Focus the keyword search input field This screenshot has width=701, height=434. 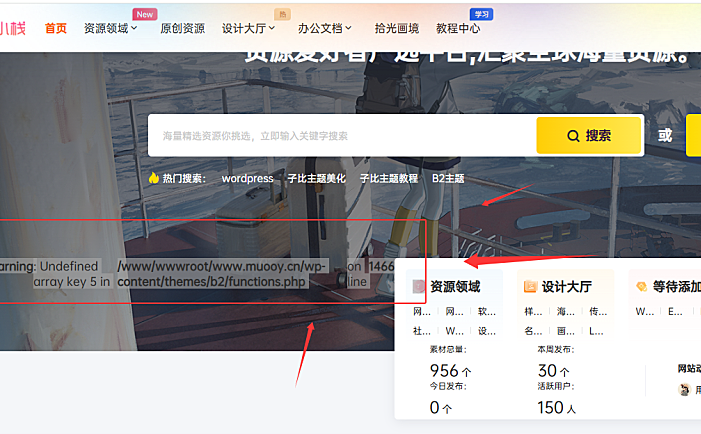point(342,135)
